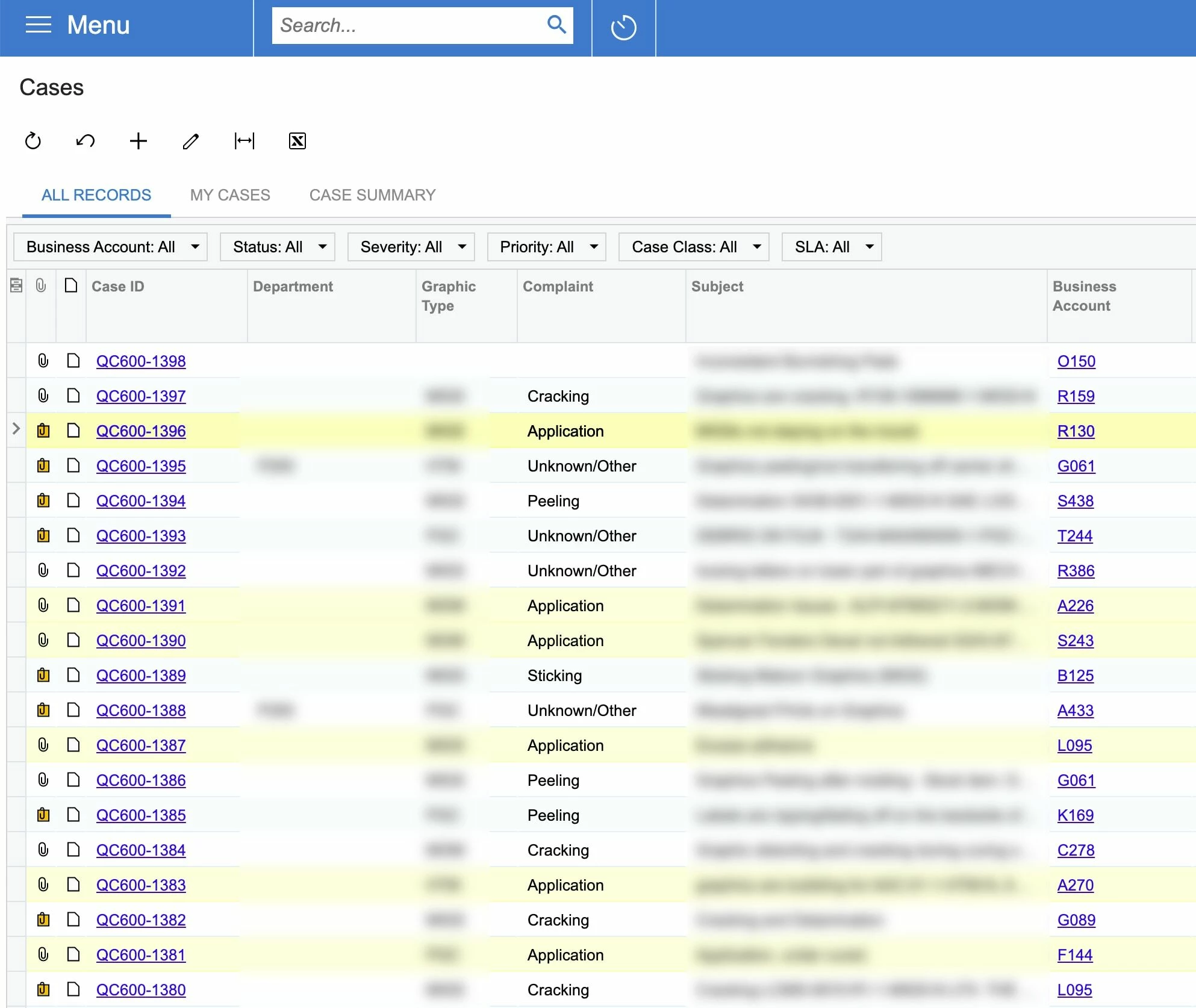1196x1008 pixels.
Task: Click the clock history icon in the header
Action: click(x=623, y=28)
